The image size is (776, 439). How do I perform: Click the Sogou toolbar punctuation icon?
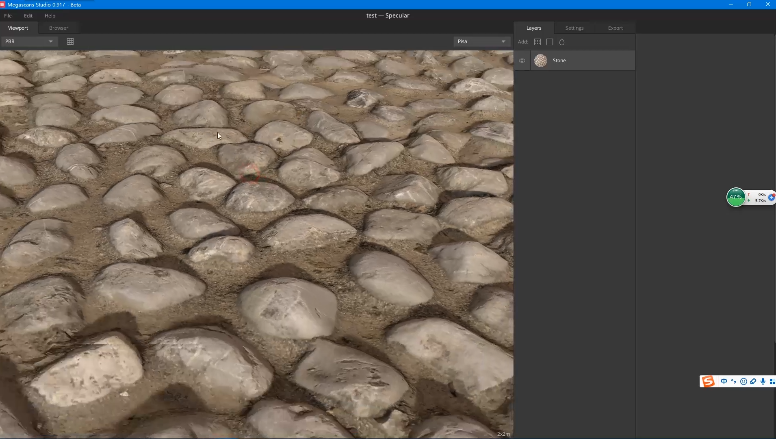(733, 381)
